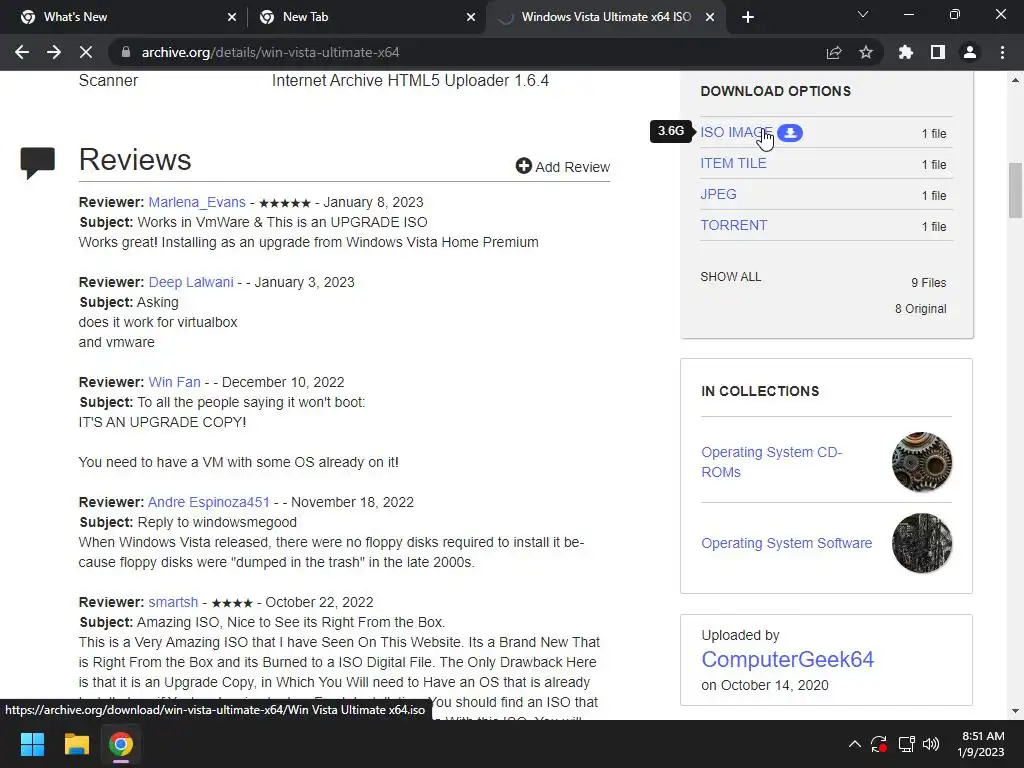The height and width of the screenshot is (768, 1024).
Task: Stop loading the page
Action: click(x=86, y=52)
